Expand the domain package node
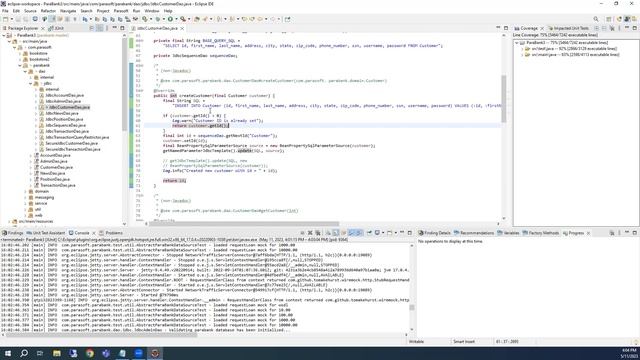Screen dimensions: 640x360 (x=25, y=191)
